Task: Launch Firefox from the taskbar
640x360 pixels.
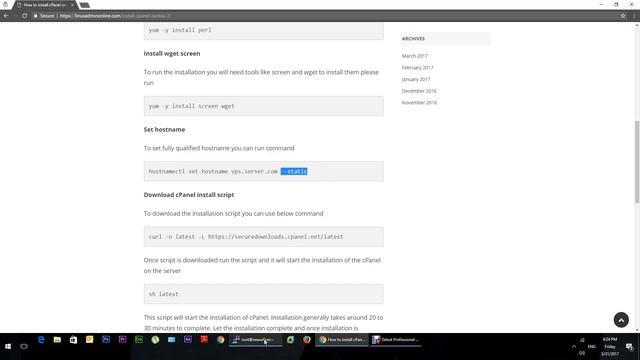Action: pos(307,340)
